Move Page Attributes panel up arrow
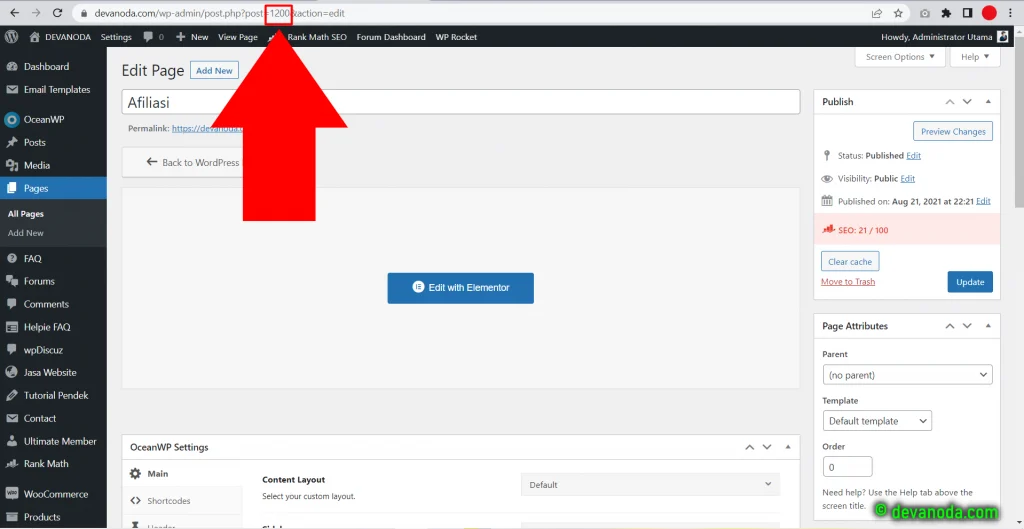The image size is (1024, 529). [950, 326]
